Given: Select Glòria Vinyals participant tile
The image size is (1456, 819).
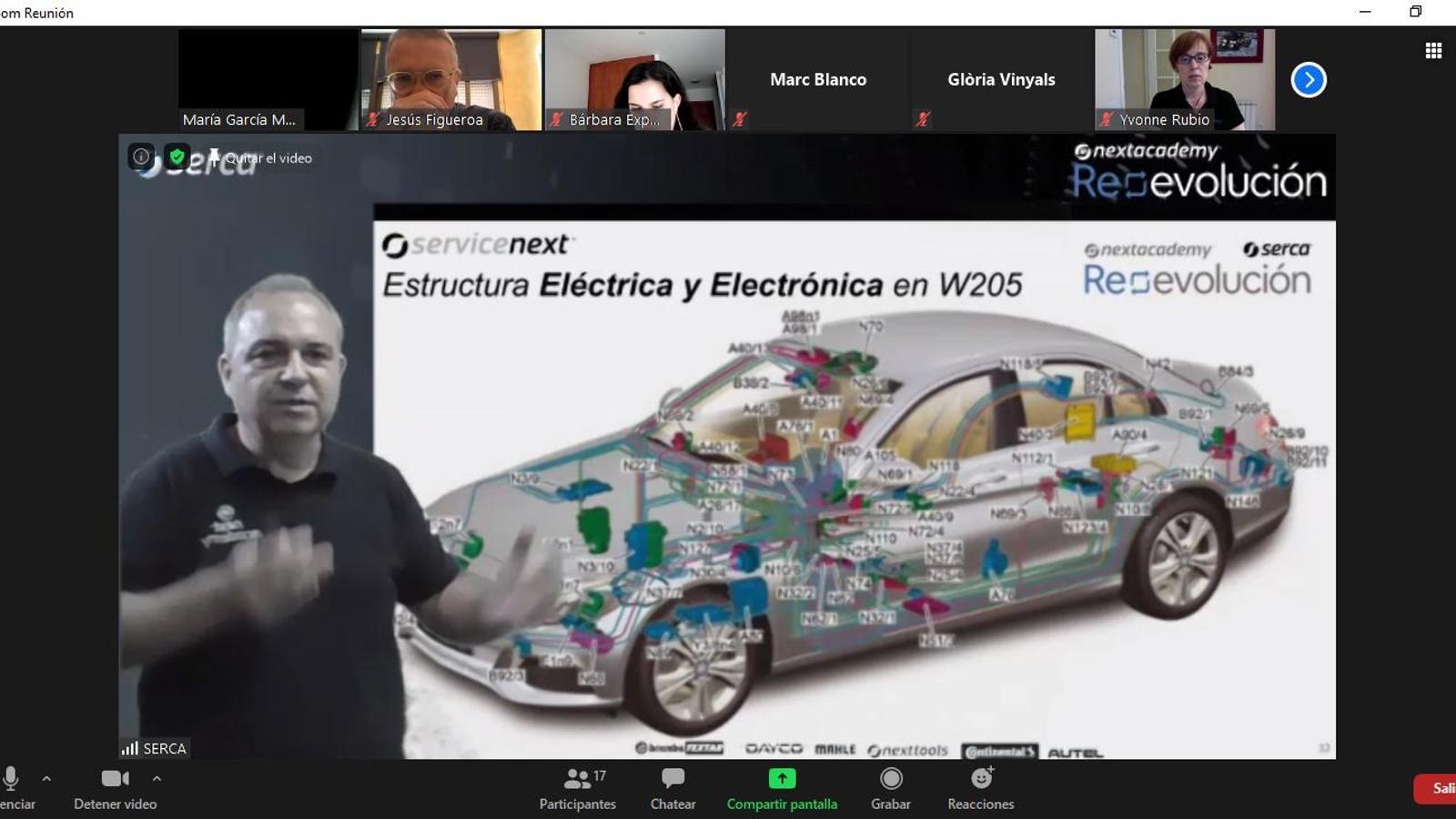Looking at the screenshot, I should (x=1001, y=79).
